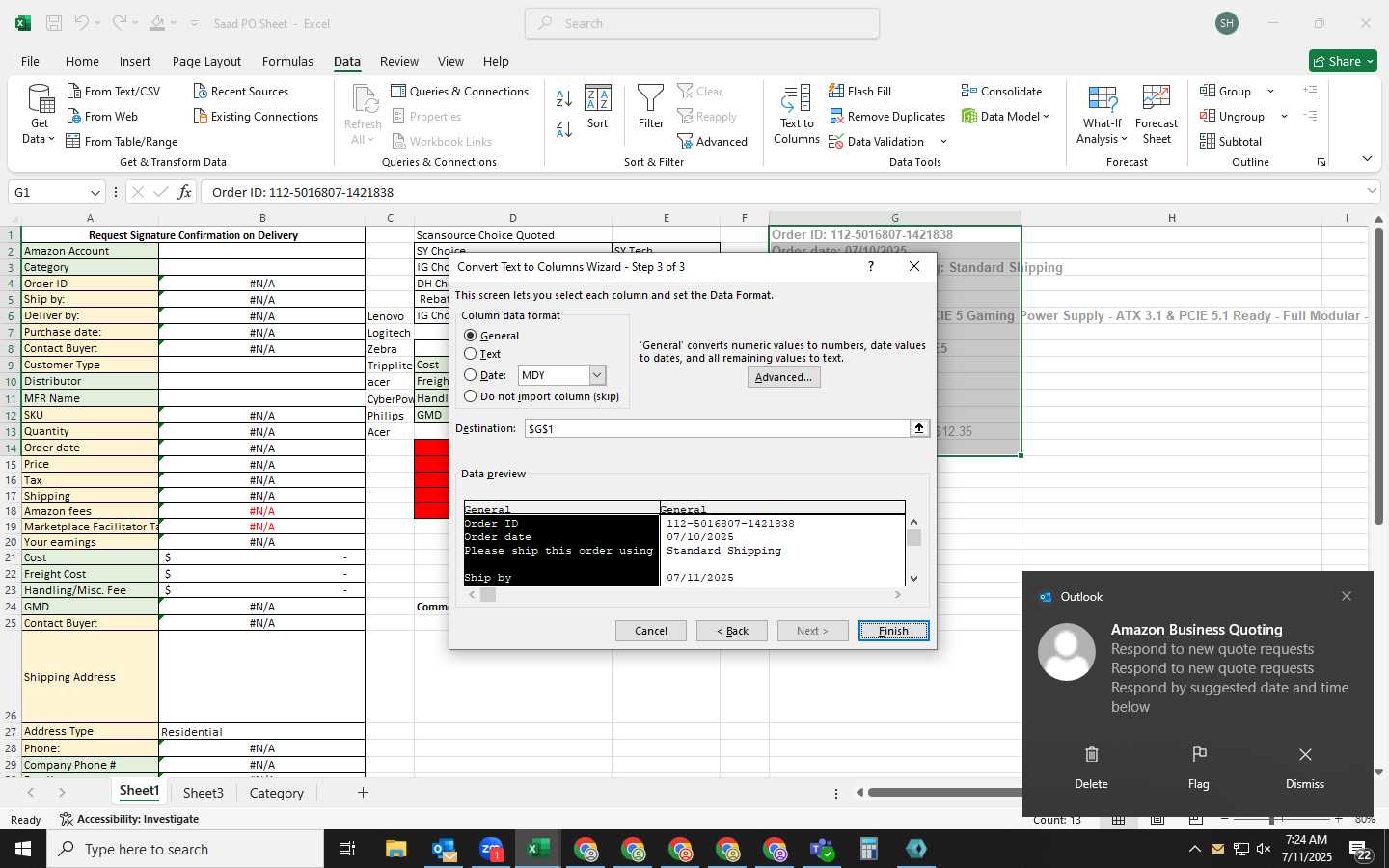Select From Table/Range
Image resolution: width=1389 pixels, height=868 pixels.
point(122,141)
